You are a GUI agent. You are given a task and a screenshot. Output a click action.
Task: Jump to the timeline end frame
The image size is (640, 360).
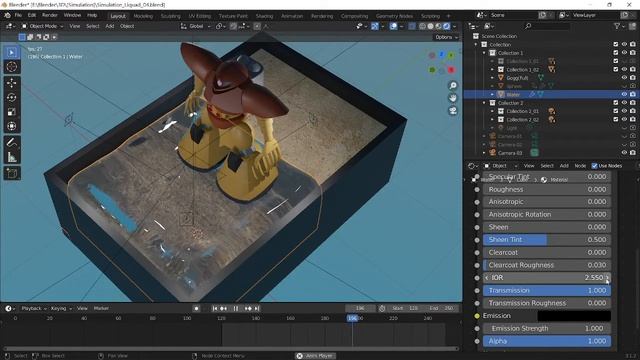[257, 309]
